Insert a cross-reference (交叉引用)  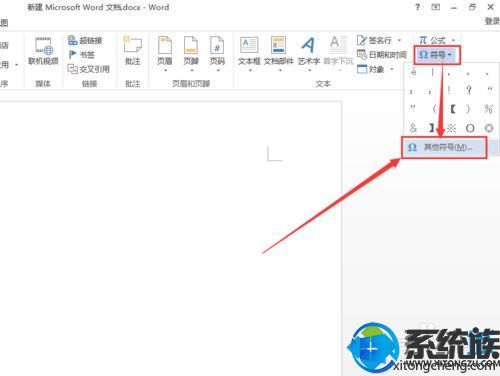click(89, 69)
